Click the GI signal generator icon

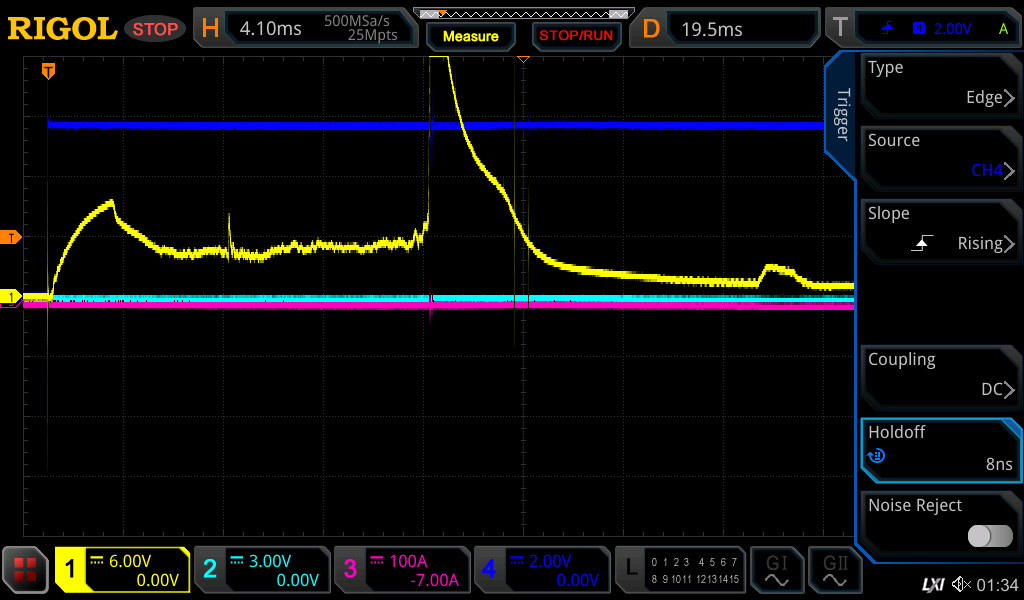pos(776,571)
